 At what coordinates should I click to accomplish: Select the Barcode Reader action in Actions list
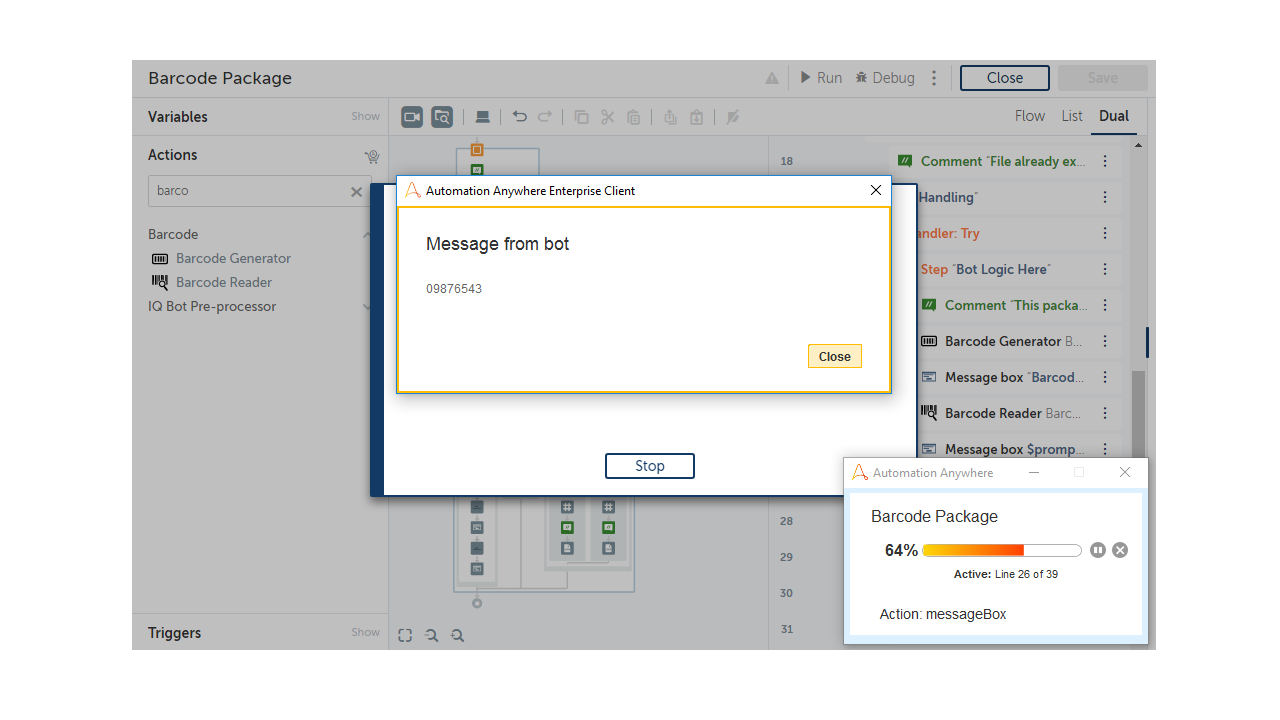212,282
